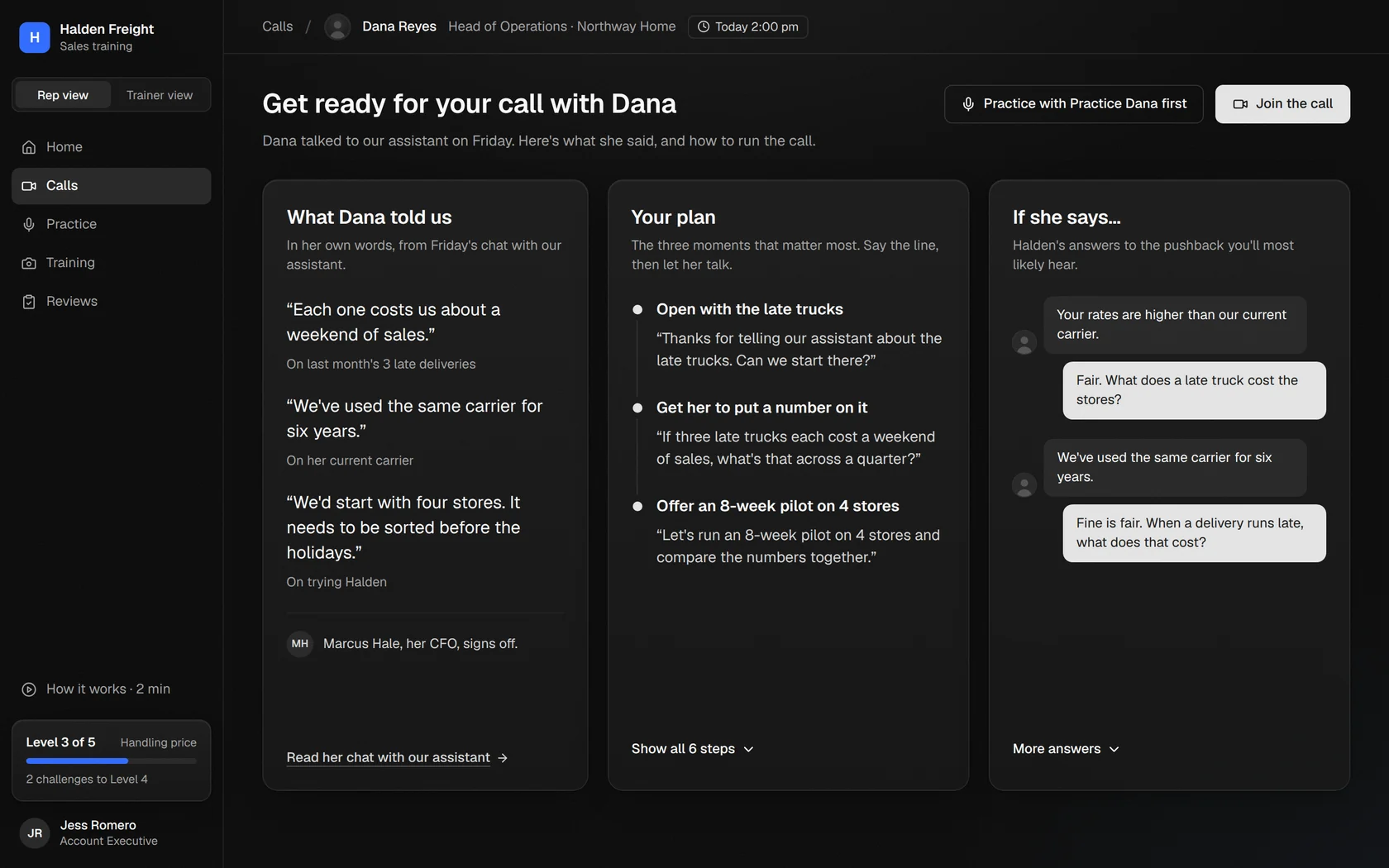
Task: Open the Reviews section
Action: (112, 302)
